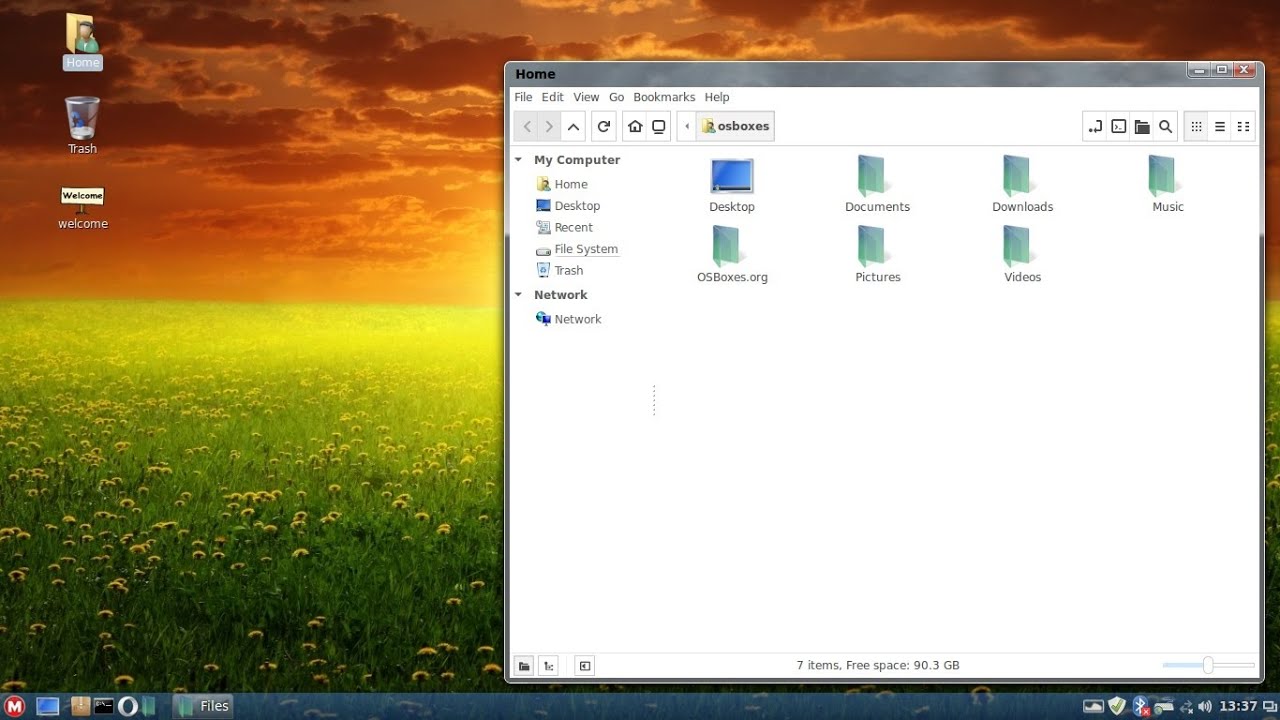
Task: Open the Go menu
Action: (x=616, y=97)
